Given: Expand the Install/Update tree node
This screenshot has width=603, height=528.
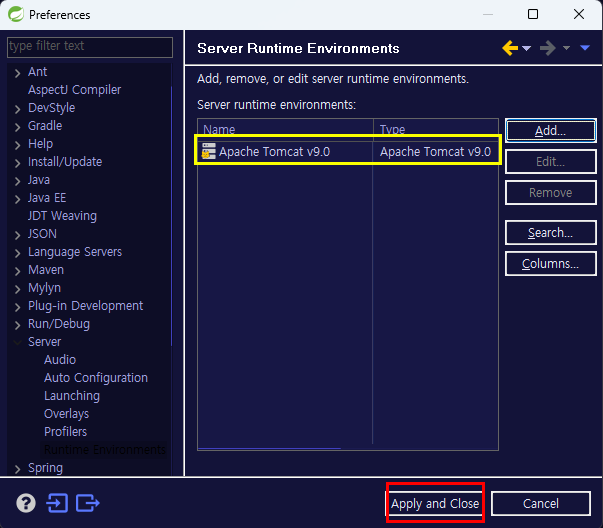Looking at the screenshot, I should pyautogui.click(x=17, y=163).
